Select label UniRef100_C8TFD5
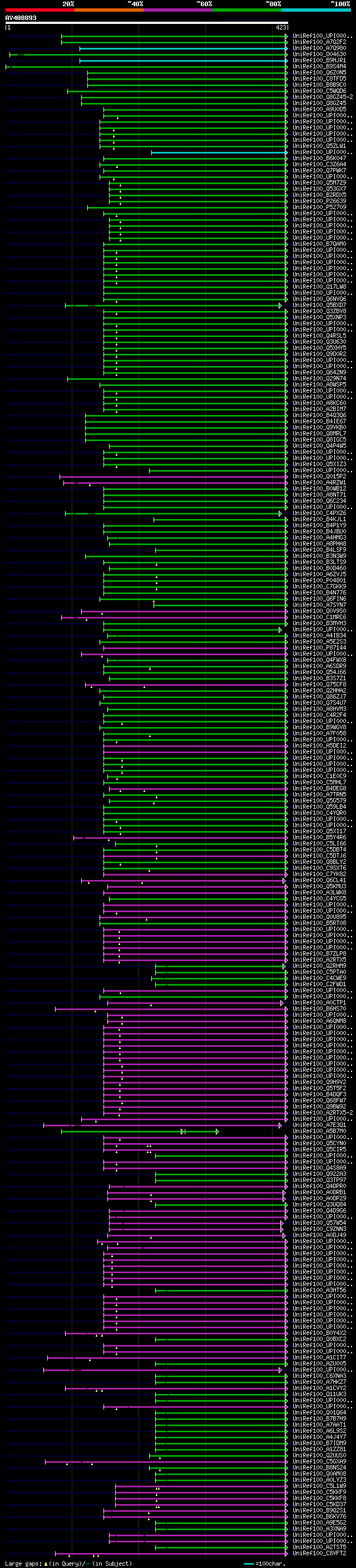 pyautogui.click(x=319, y=78)
